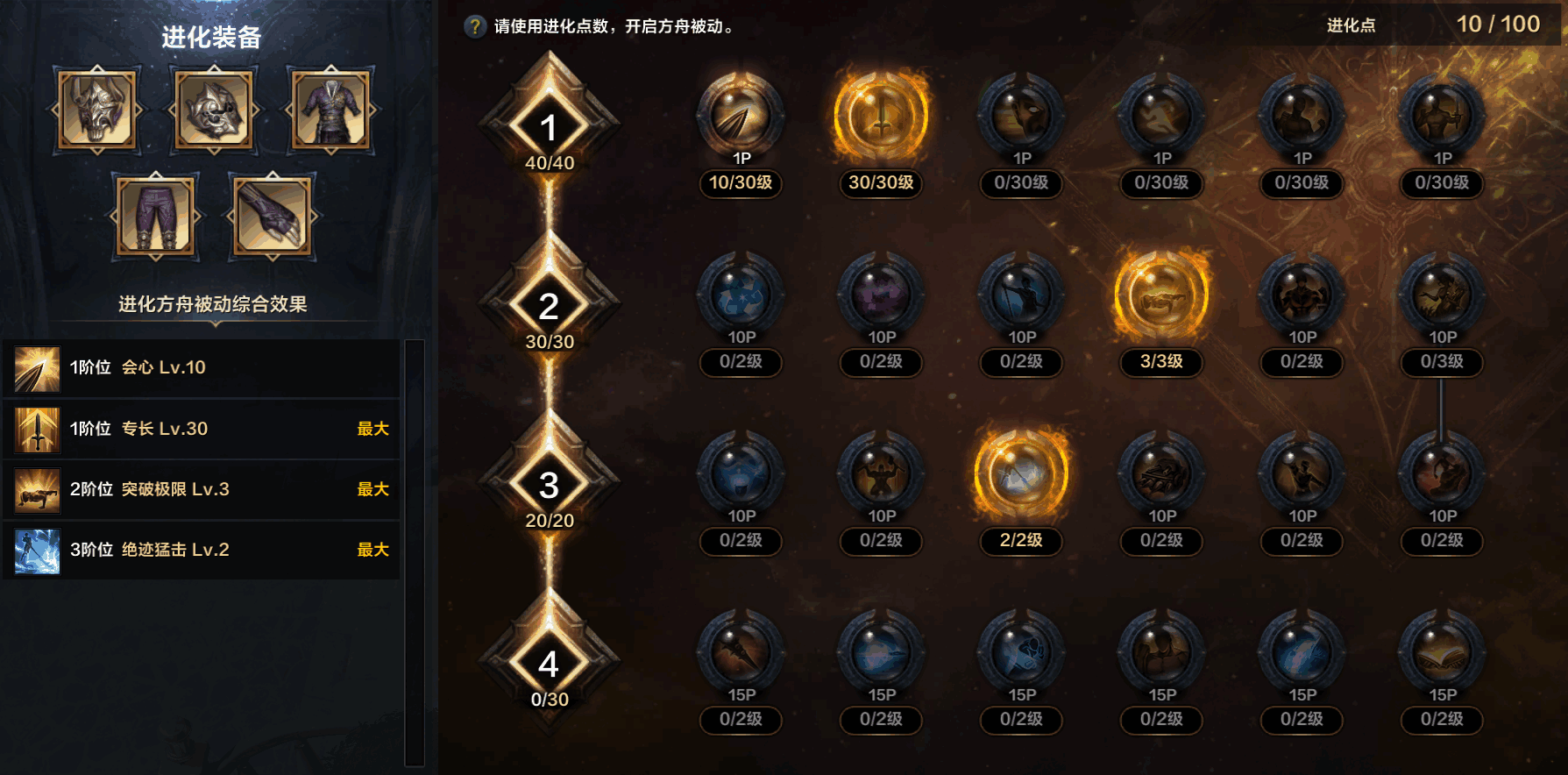Screen dimensions: 1568x775
Task: Click the question mark help icon
Action: tap(474, 26)
